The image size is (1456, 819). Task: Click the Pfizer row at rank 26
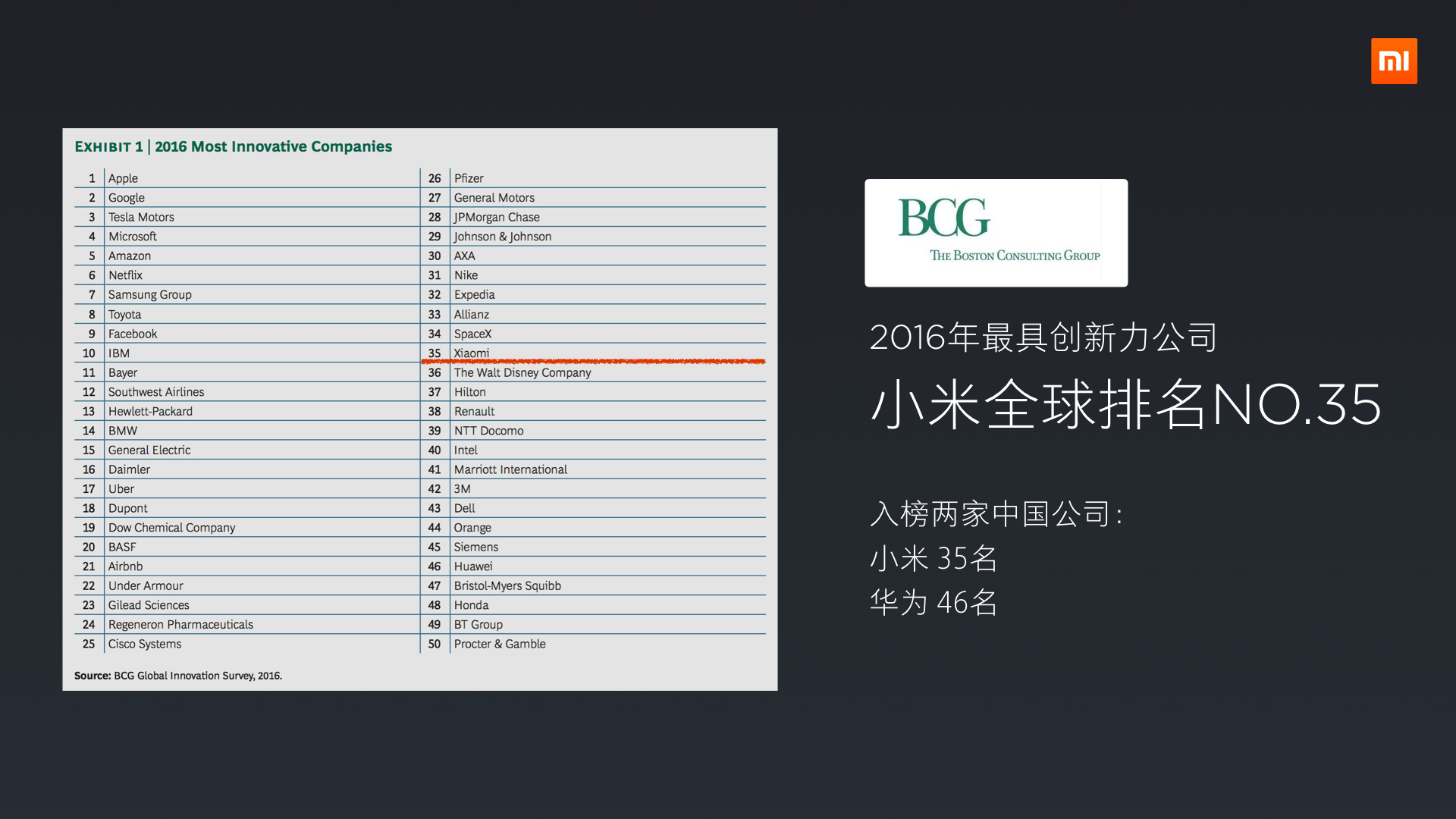(x=593, y=178)
